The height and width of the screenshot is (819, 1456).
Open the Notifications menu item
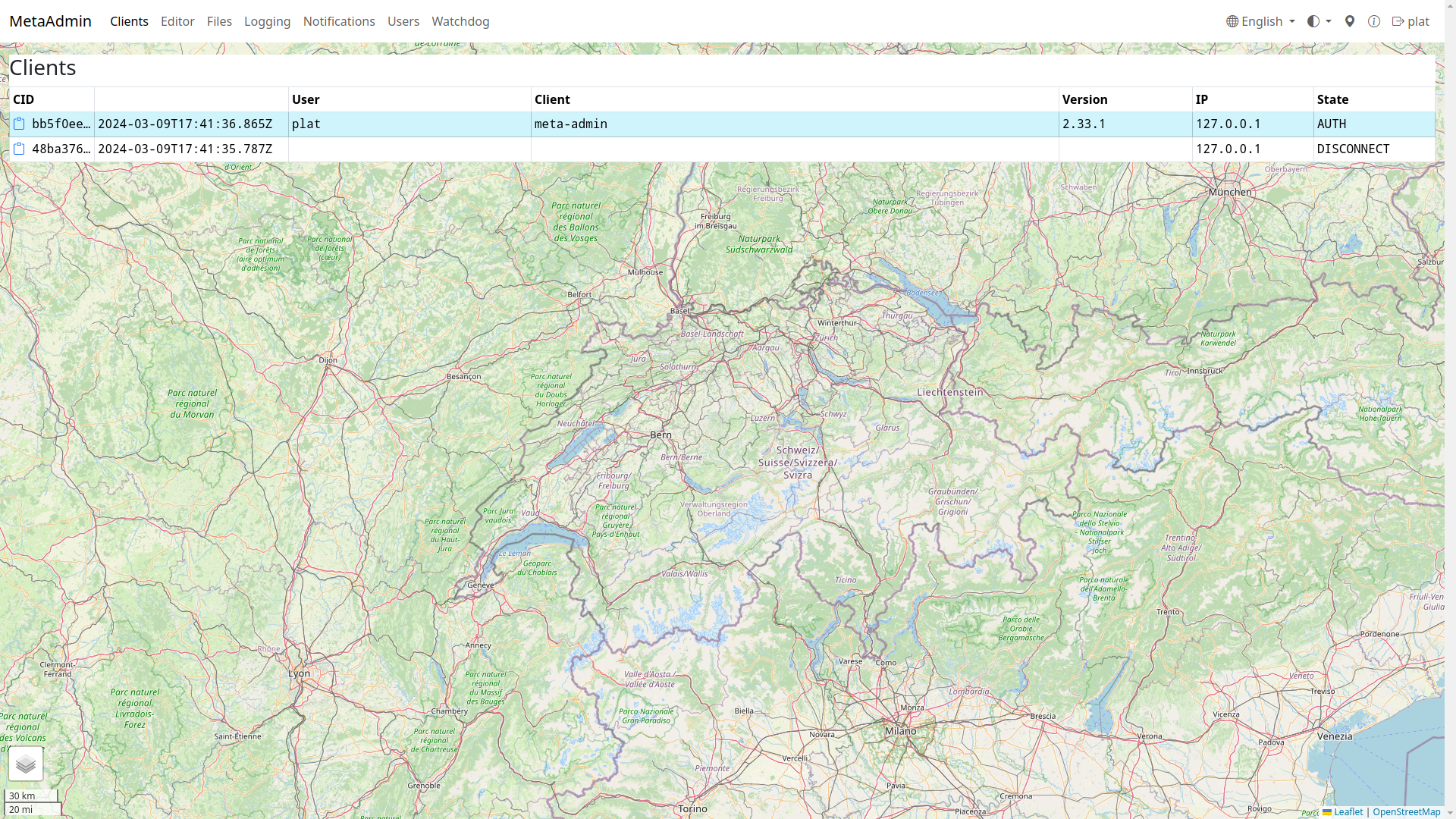coord(339,21)
